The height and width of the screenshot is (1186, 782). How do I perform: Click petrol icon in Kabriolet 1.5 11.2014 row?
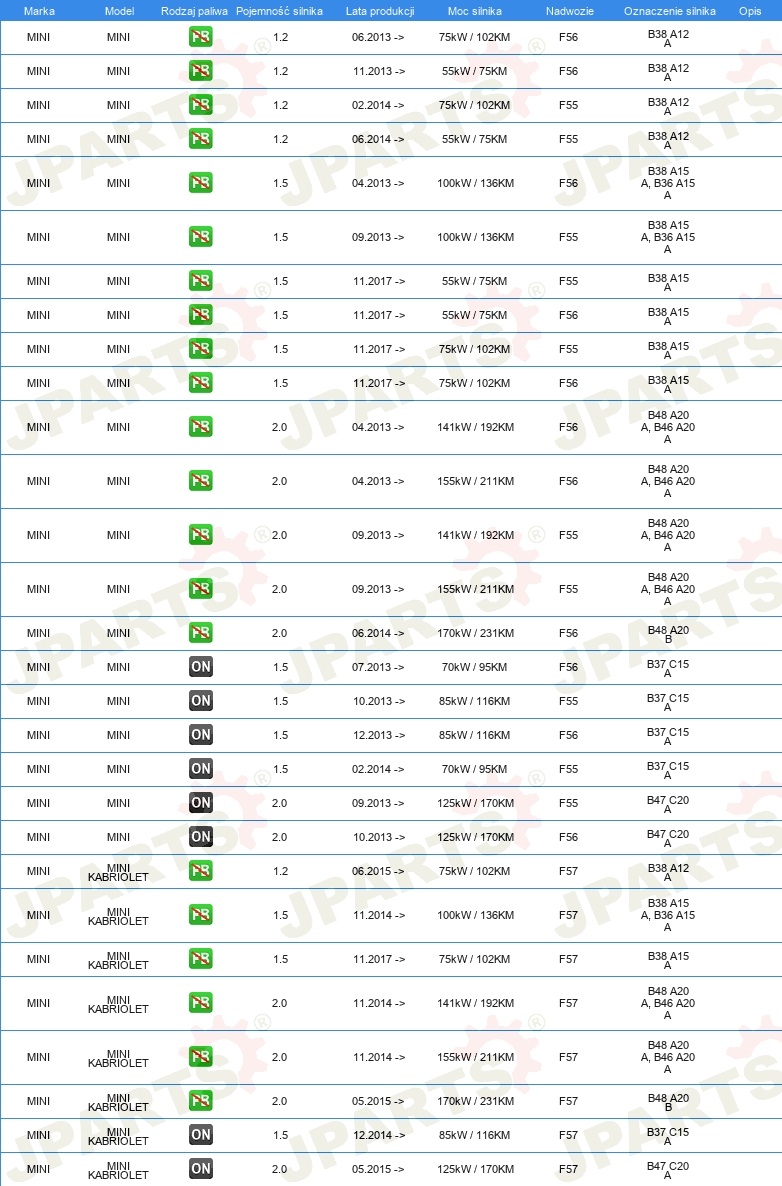tap(200, 914)
